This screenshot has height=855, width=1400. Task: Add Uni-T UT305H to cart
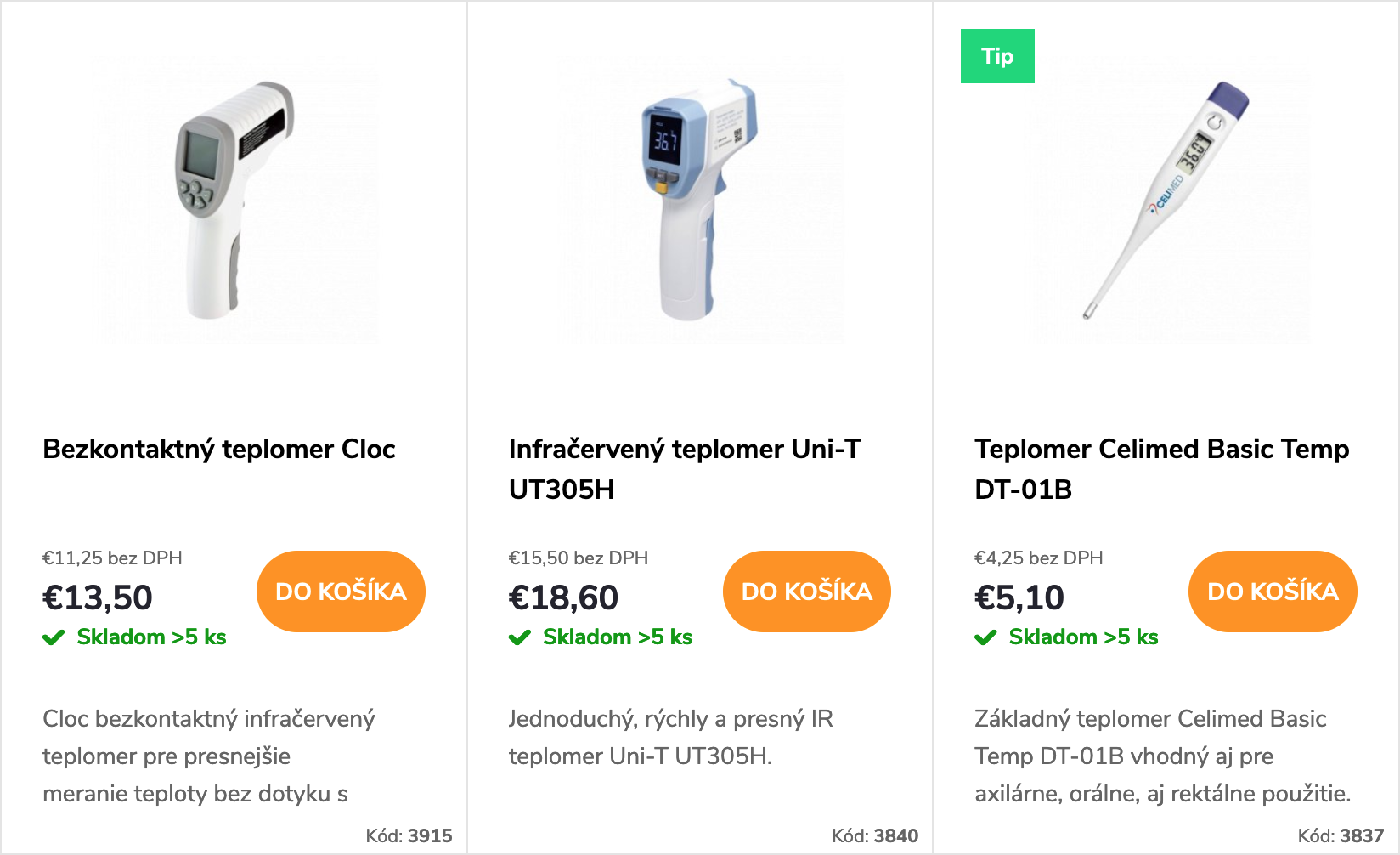tap(806, 592)
